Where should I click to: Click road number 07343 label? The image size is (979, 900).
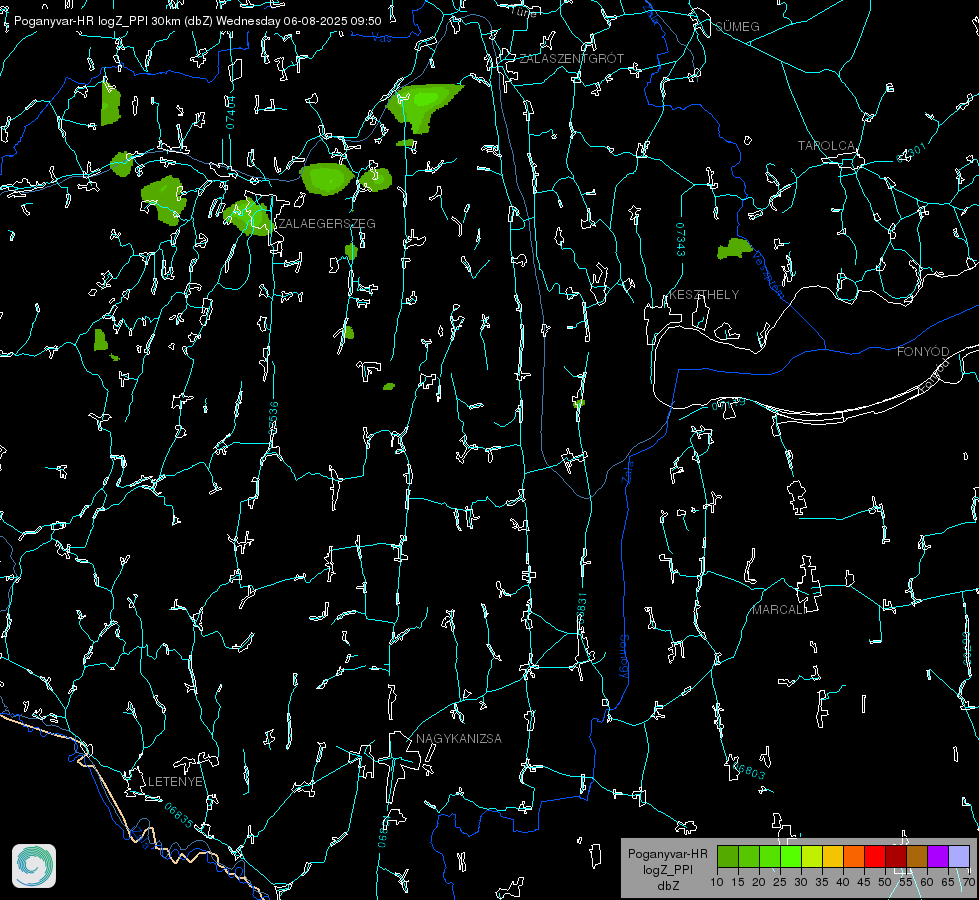[x=680, y=239]
